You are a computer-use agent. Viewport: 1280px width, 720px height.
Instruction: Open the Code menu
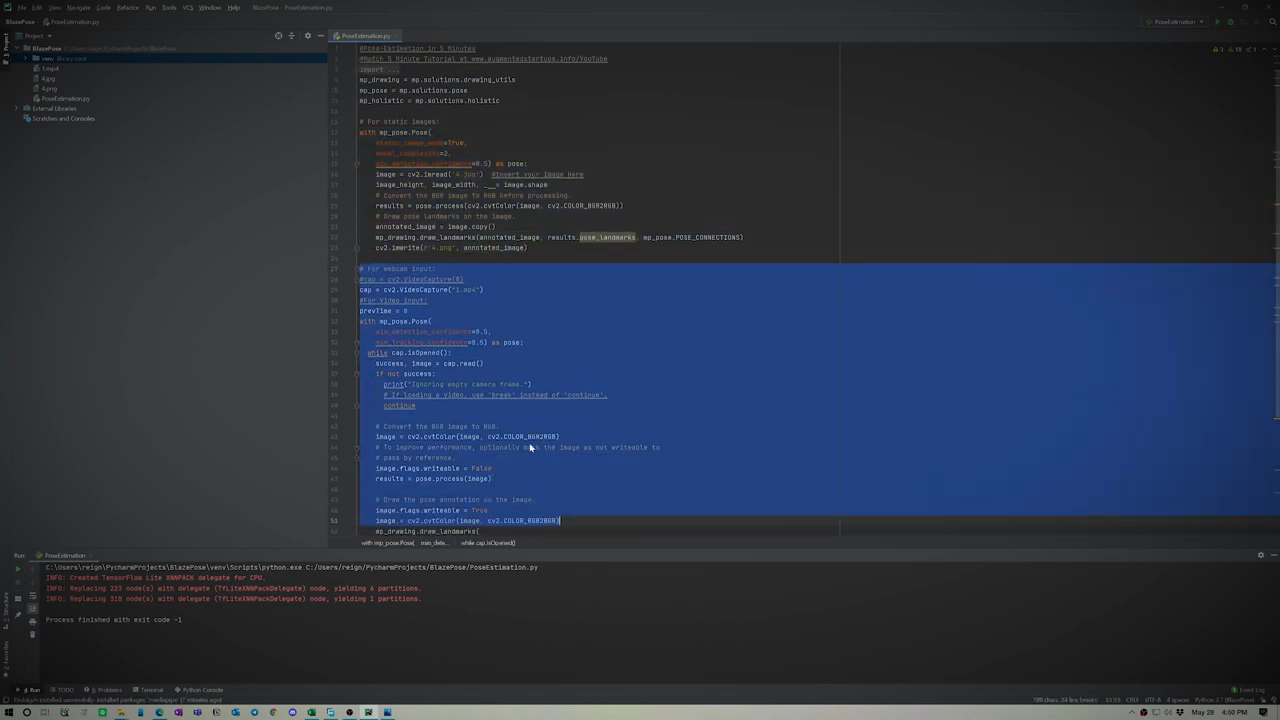[103, 7]
